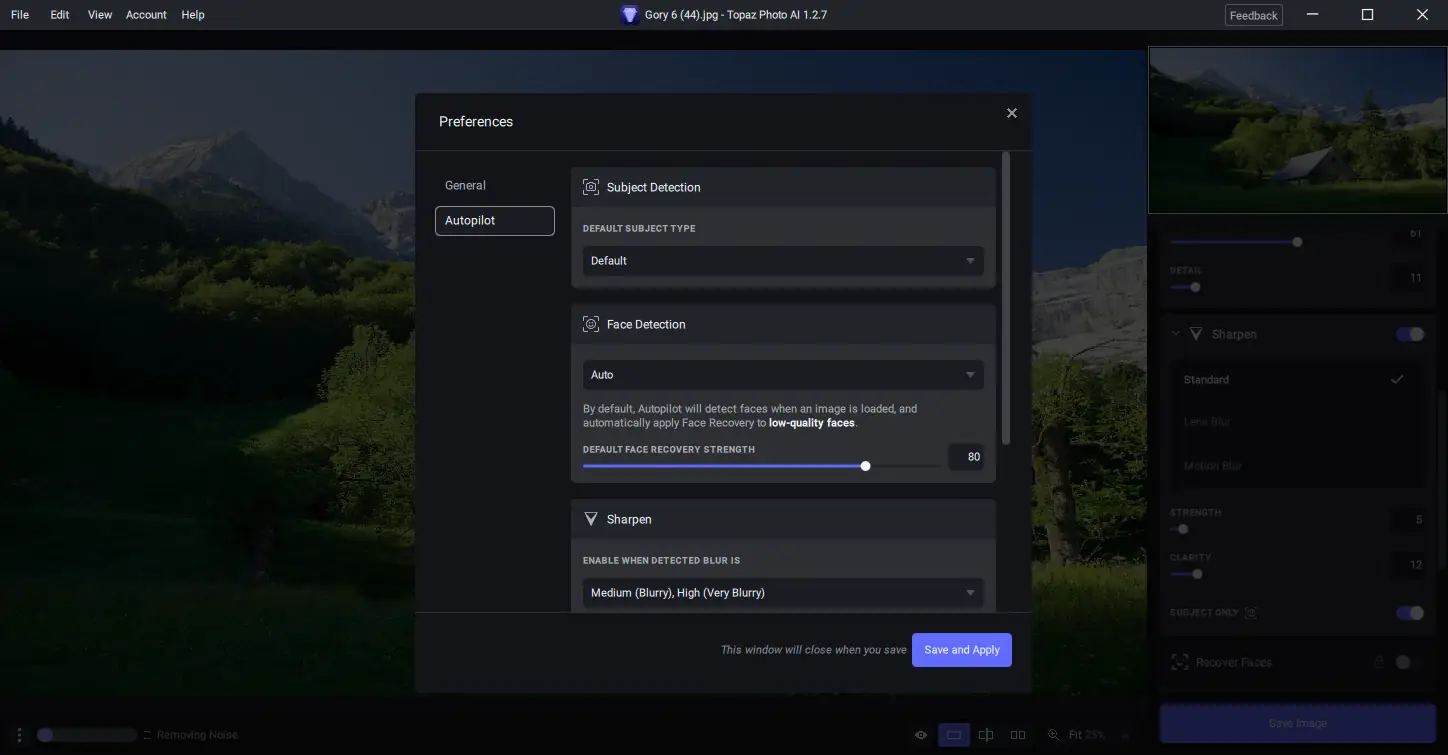Close the Preferences dialog with the X
This screenshot has width=1448, height=755.
click(1012, 113)
